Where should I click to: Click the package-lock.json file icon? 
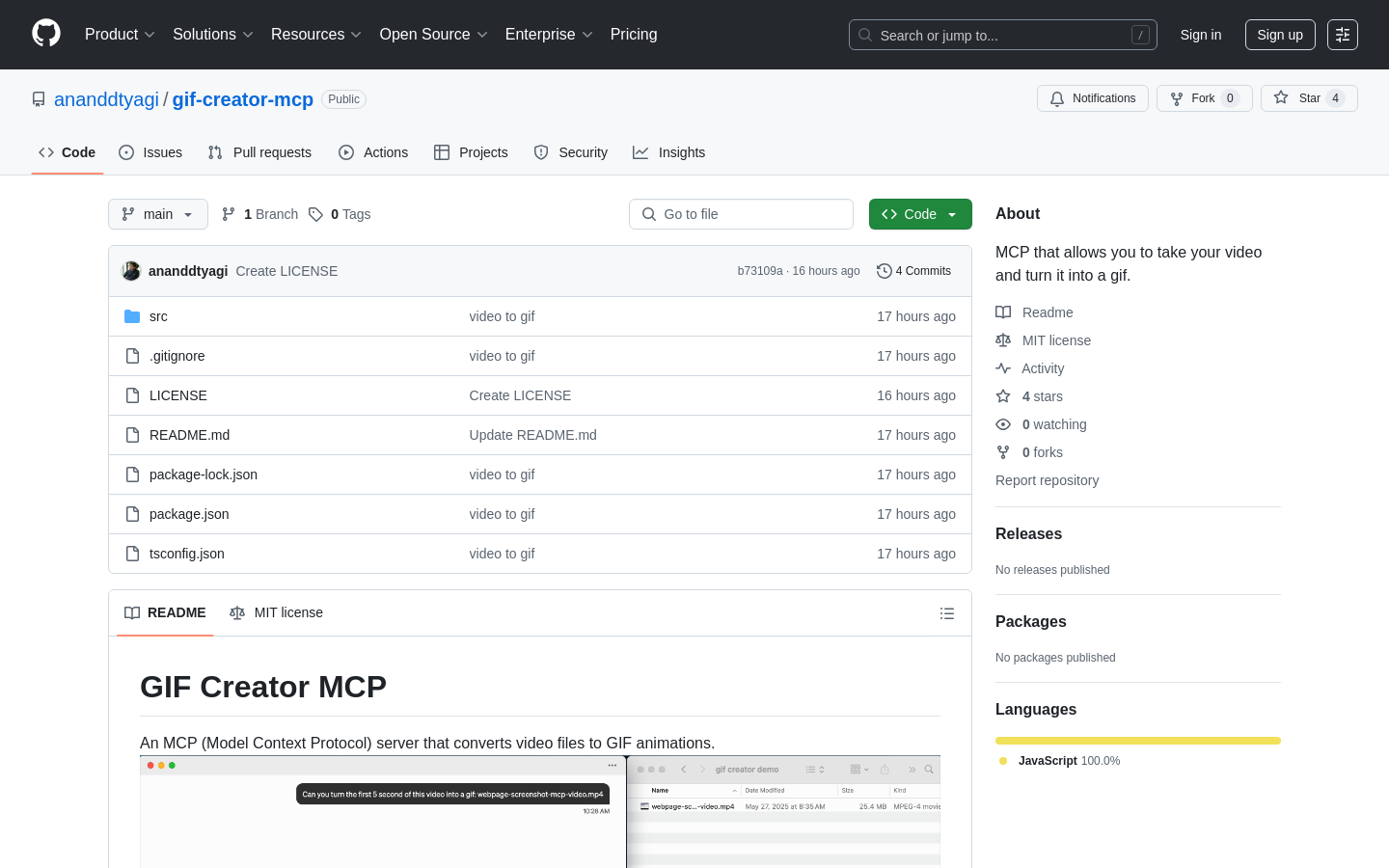(132, 475)
